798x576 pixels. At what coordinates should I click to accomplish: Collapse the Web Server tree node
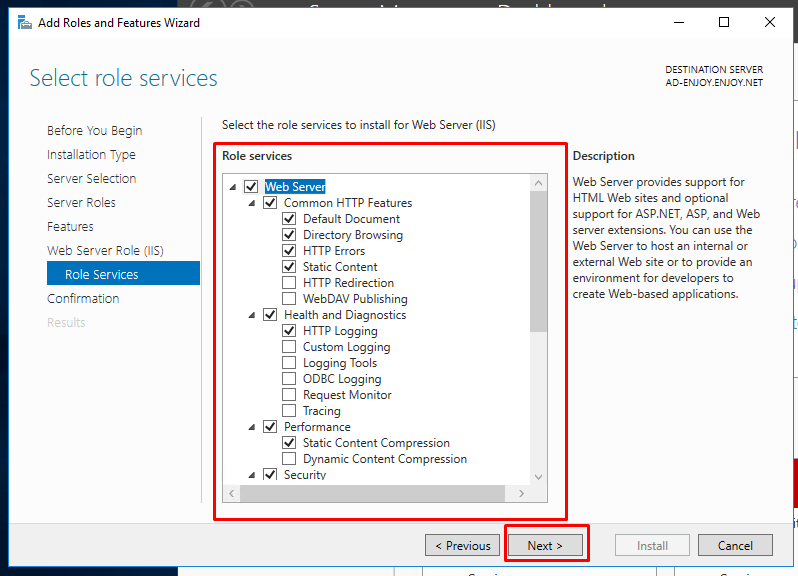coord(233,187)
